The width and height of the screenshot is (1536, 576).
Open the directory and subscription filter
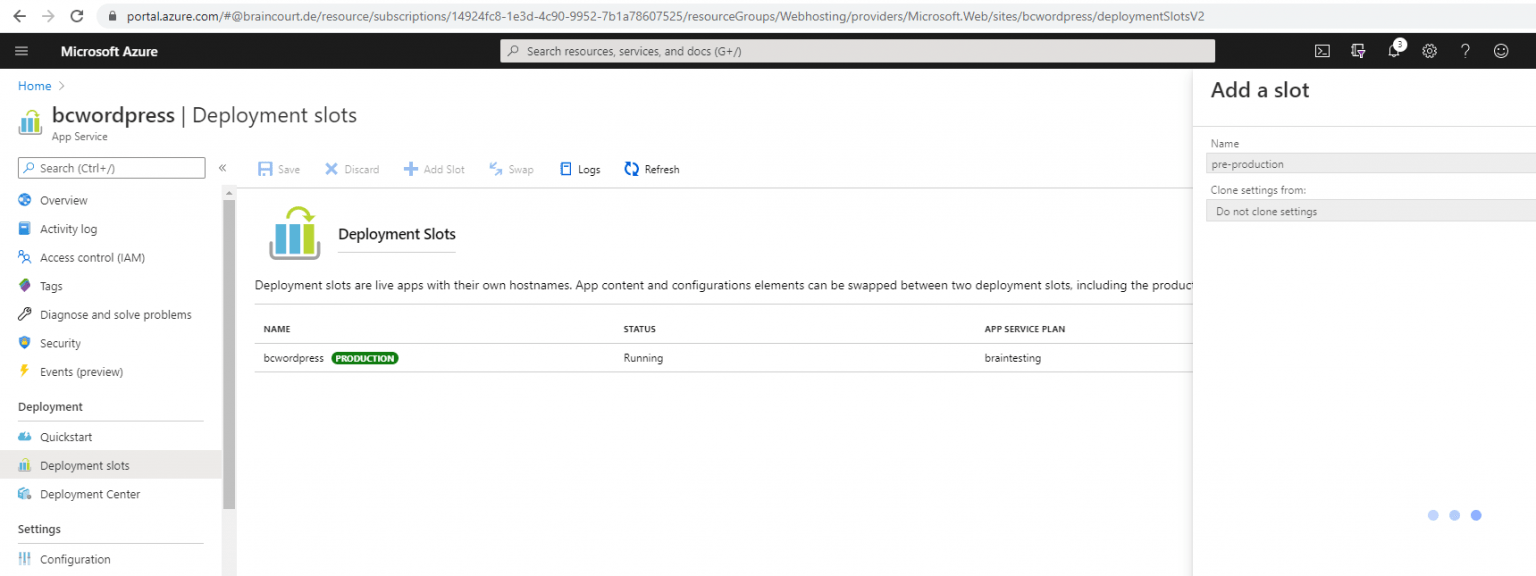point(1357,51)
